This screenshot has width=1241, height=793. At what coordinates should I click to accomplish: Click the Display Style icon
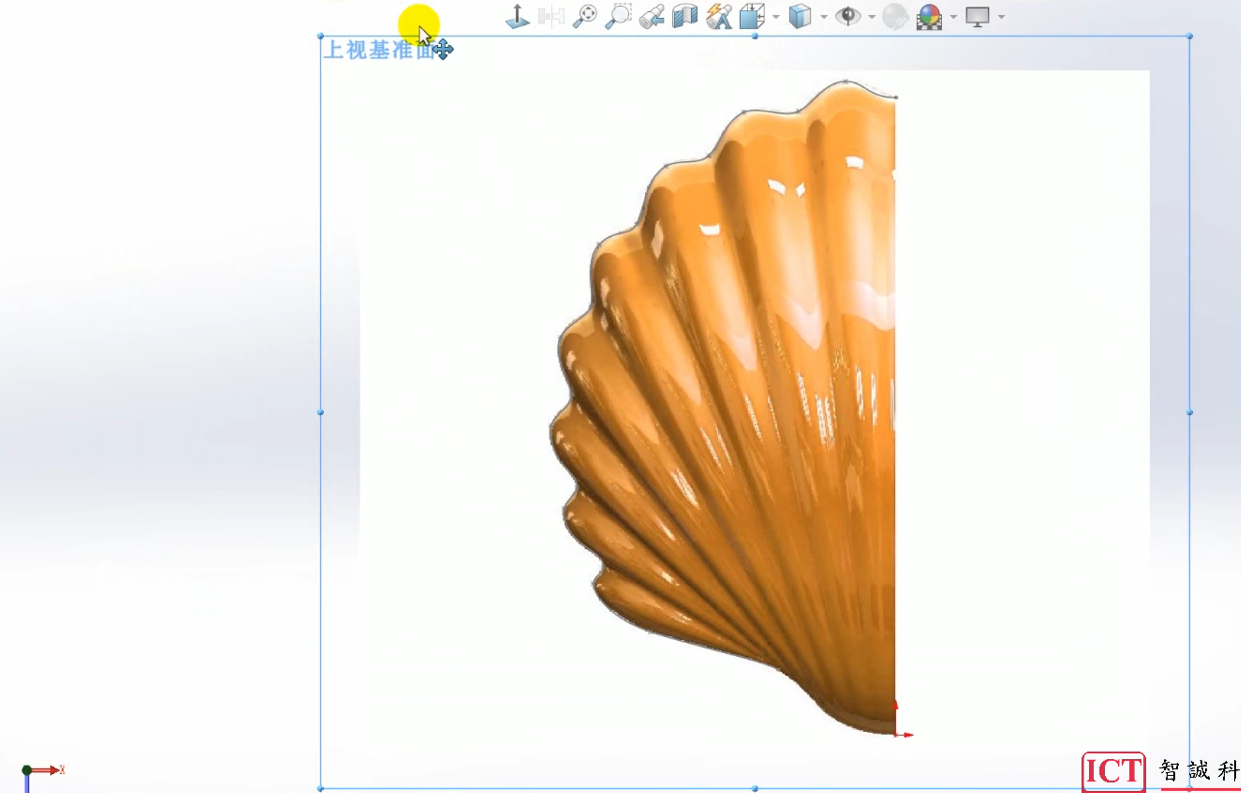800,16
